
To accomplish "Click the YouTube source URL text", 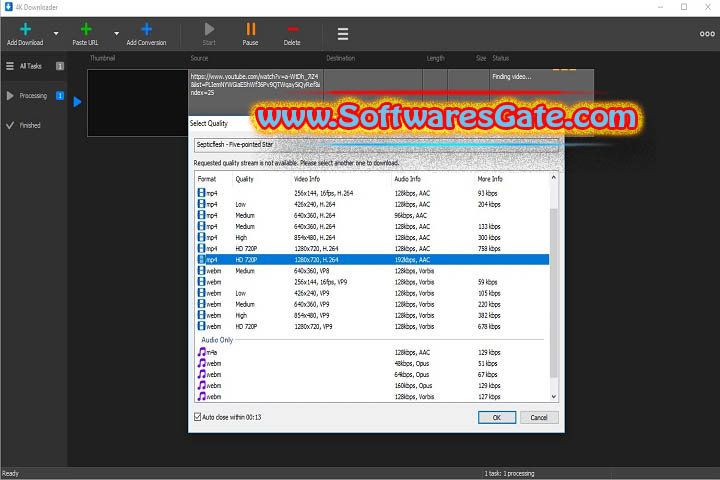I will 255,85.
